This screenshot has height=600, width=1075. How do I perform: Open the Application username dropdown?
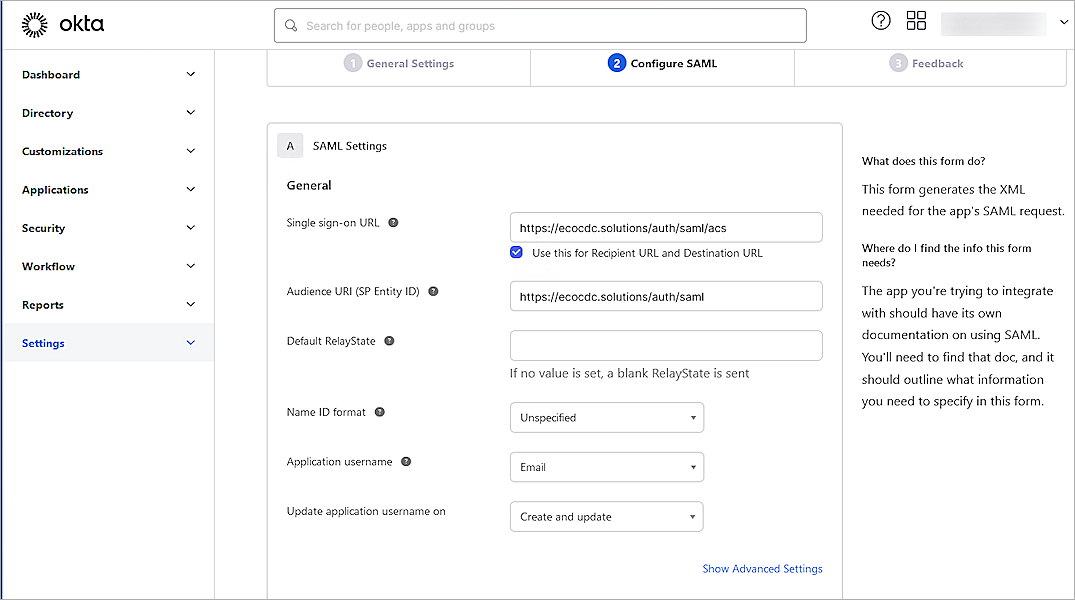click(x=606, y=467)
